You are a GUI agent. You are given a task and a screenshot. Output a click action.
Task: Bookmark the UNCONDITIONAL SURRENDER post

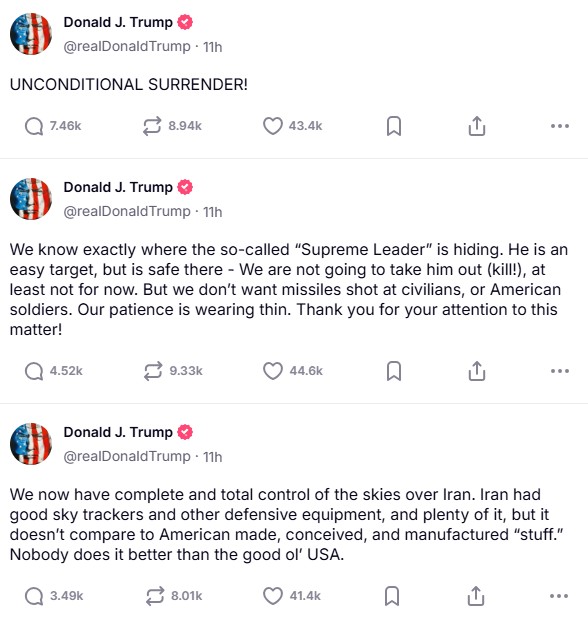click(394, 126)
